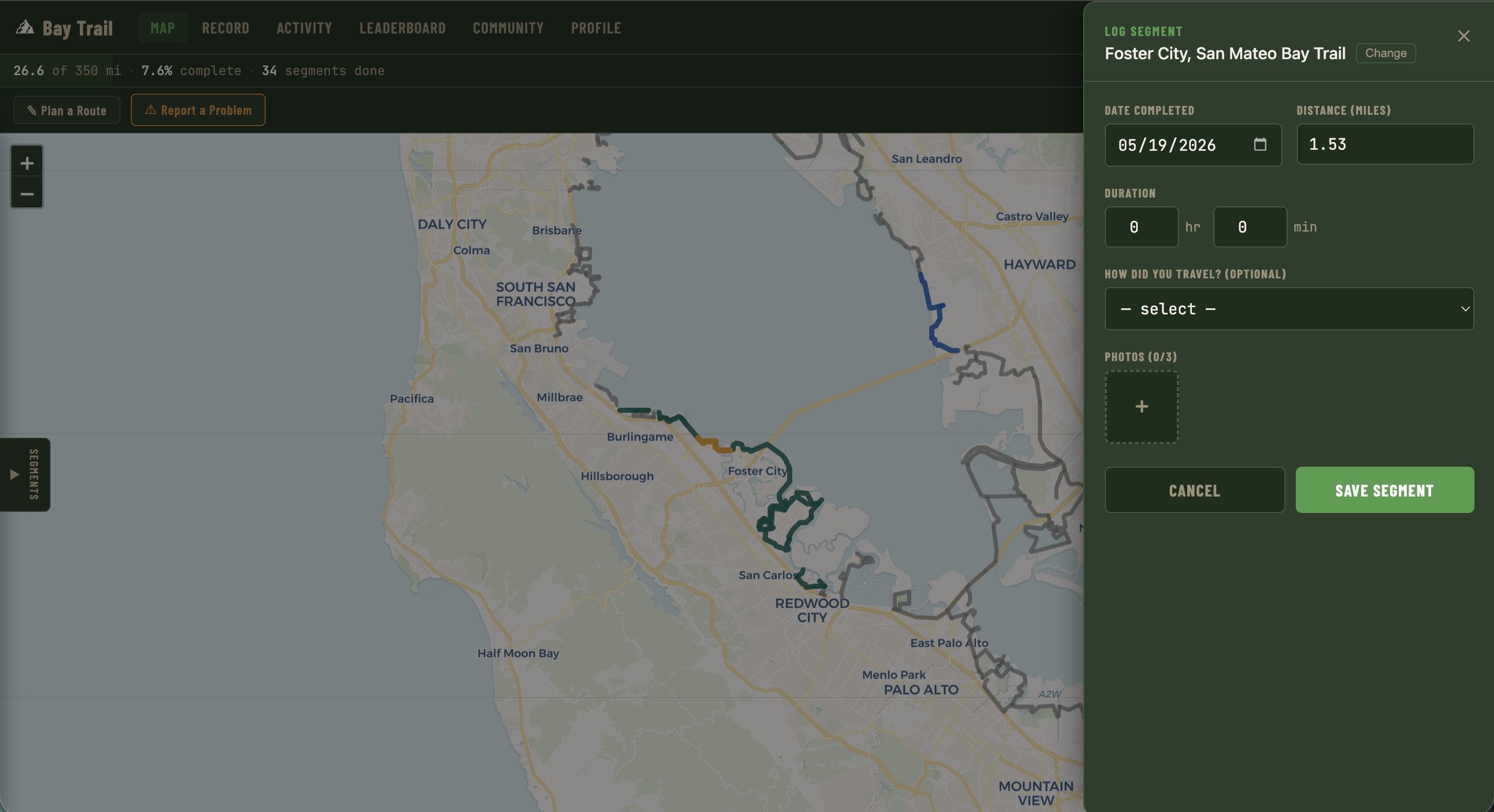The height and width of the screenshot is (812, 1494).
Task: Edit the date completed field
Action: point(1193,145)
